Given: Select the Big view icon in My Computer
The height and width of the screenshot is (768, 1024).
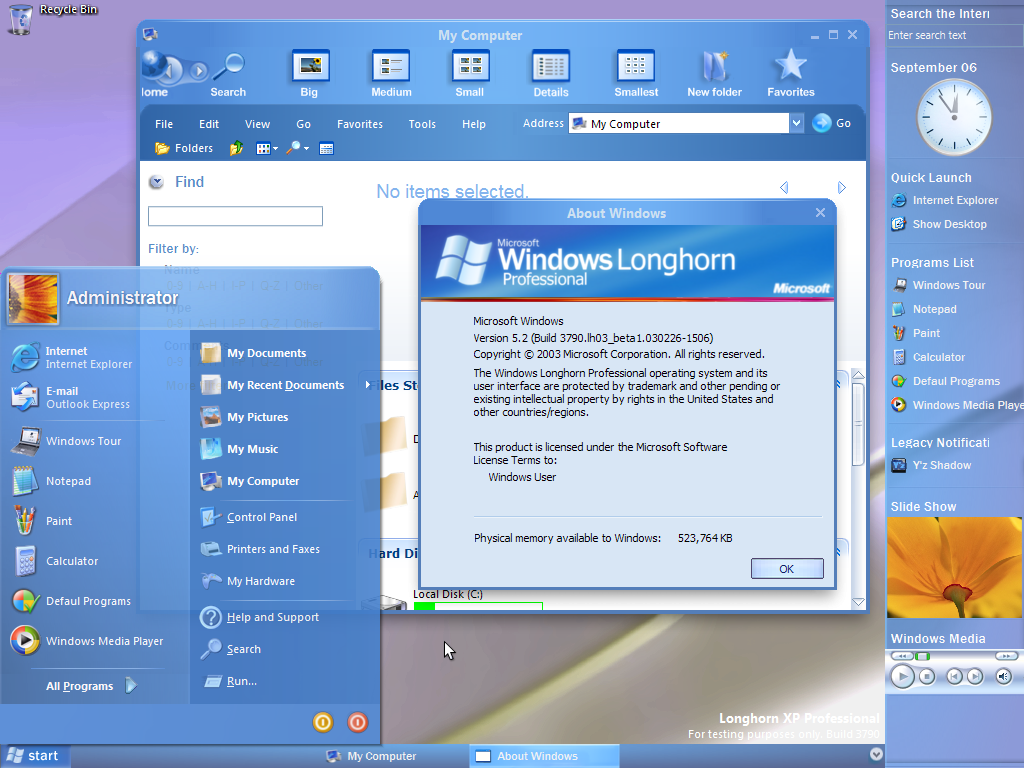Looking at the screenshot, I should (x=310, y=73).
